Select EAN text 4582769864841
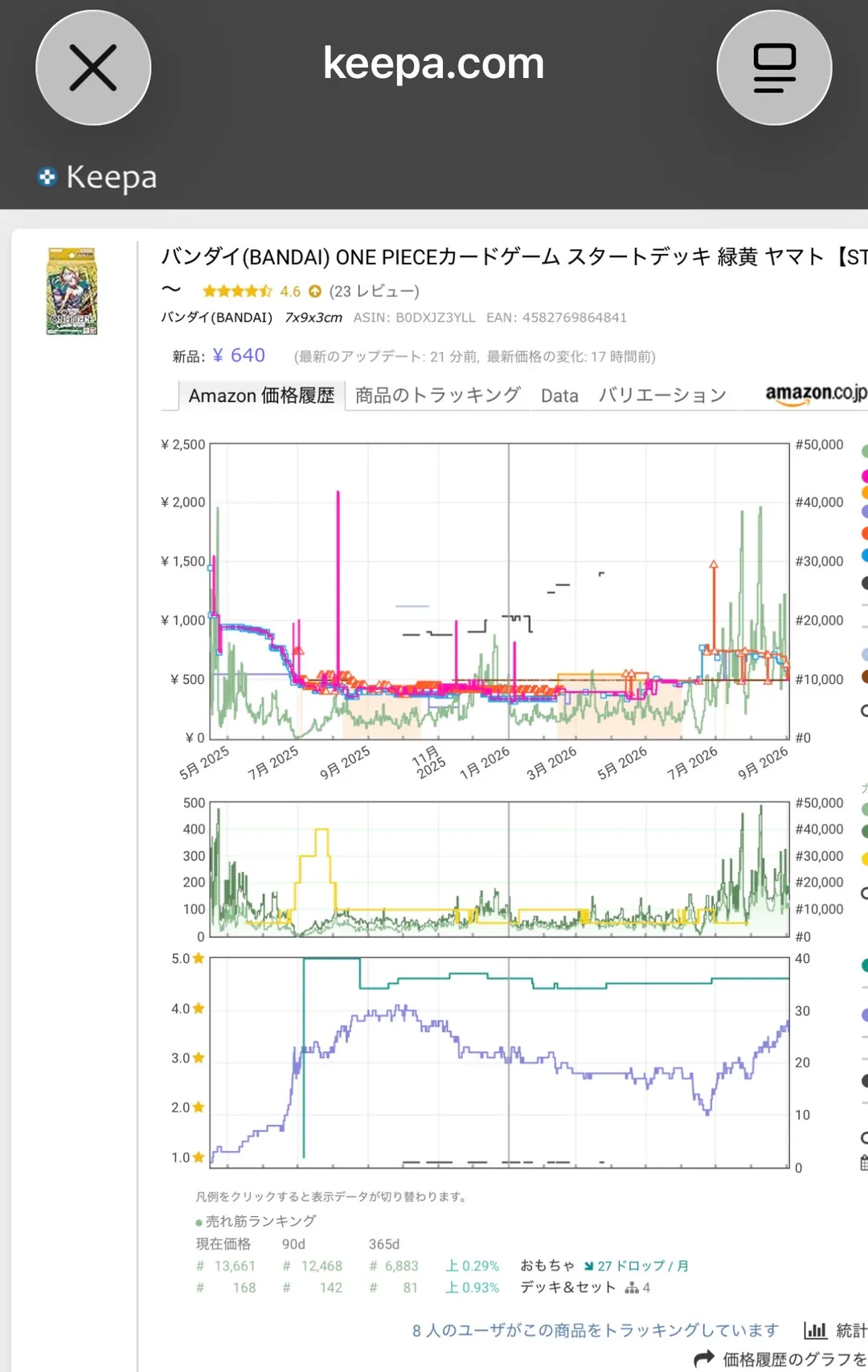This screenshot has height=1372, width=868. click(575, 317)
